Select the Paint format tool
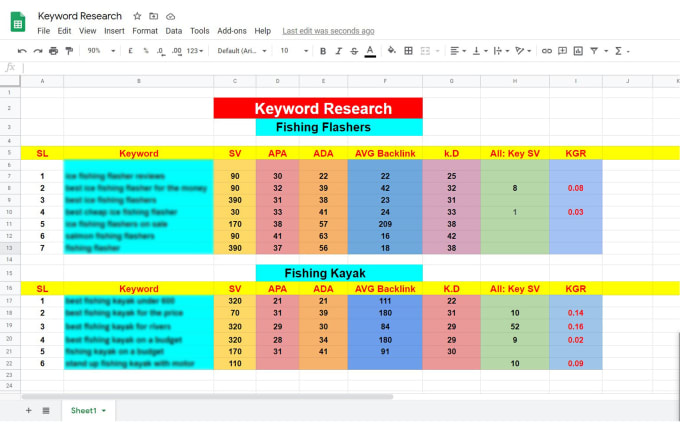Image resolution: width=680 pixels, height=425 pixels. (x=69, y=51)
